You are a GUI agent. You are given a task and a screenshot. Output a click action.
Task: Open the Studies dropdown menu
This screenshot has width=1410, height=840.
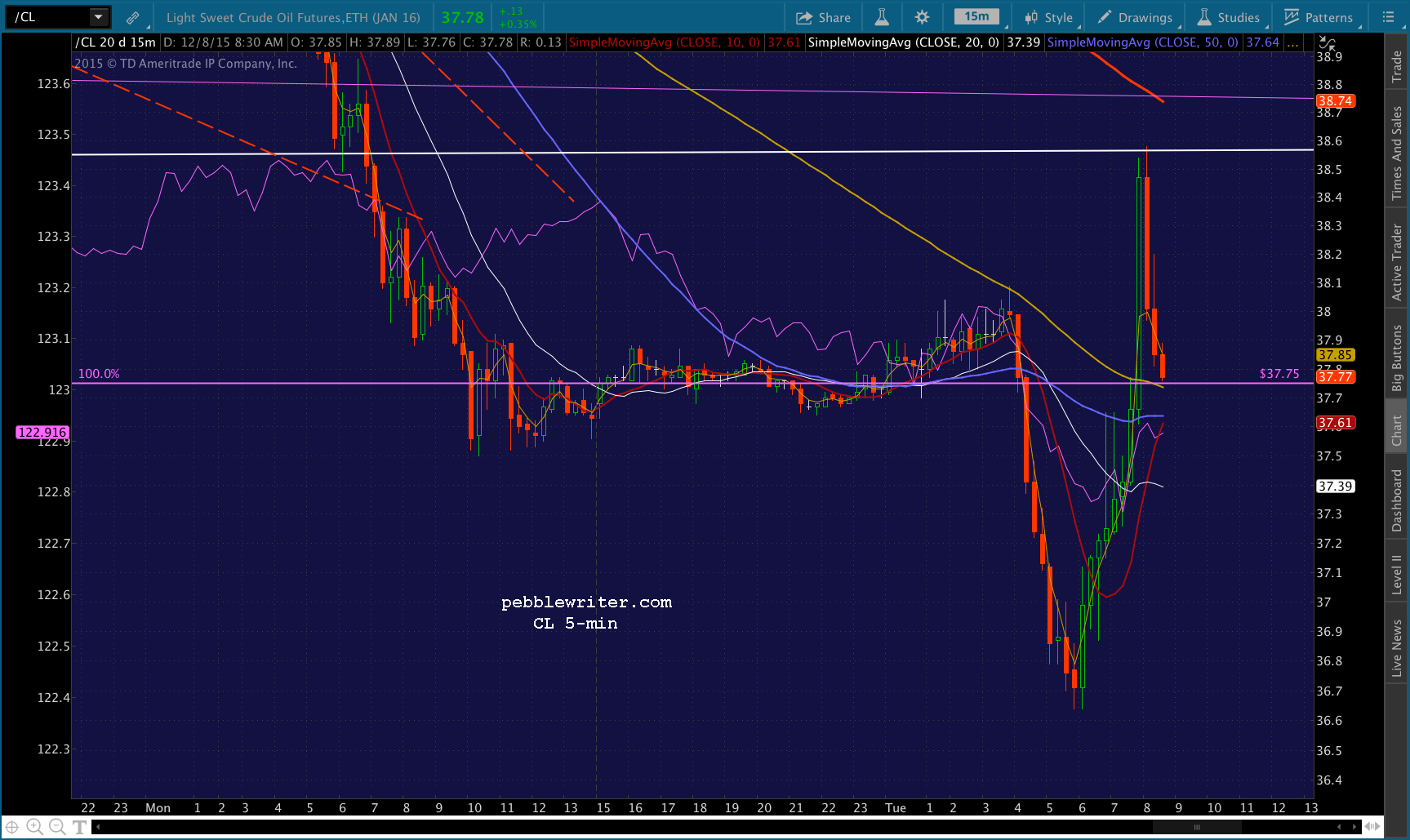[1230, 17]
